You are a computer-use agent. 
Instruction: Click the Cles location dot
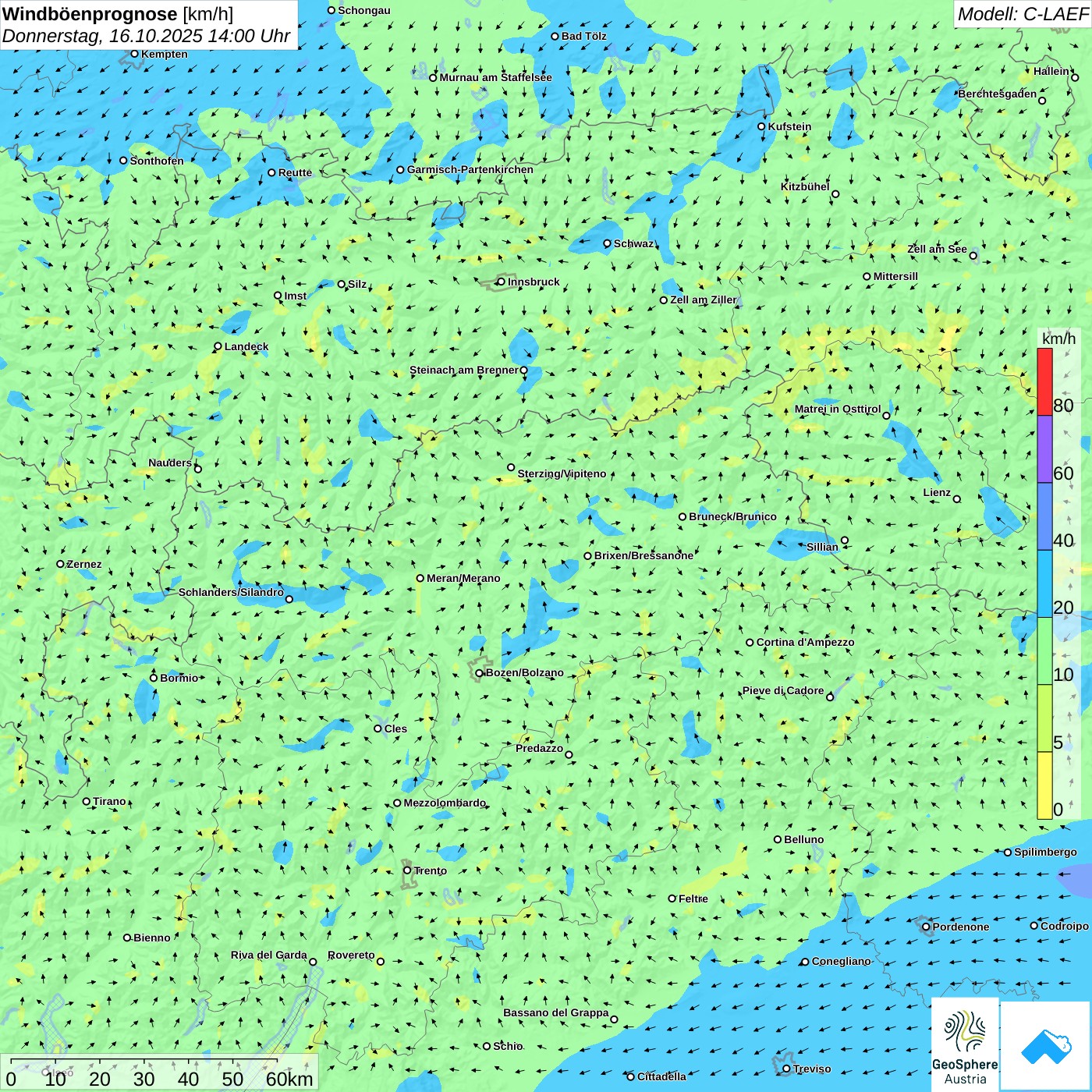pyautogui.click(x=378, y=729)
